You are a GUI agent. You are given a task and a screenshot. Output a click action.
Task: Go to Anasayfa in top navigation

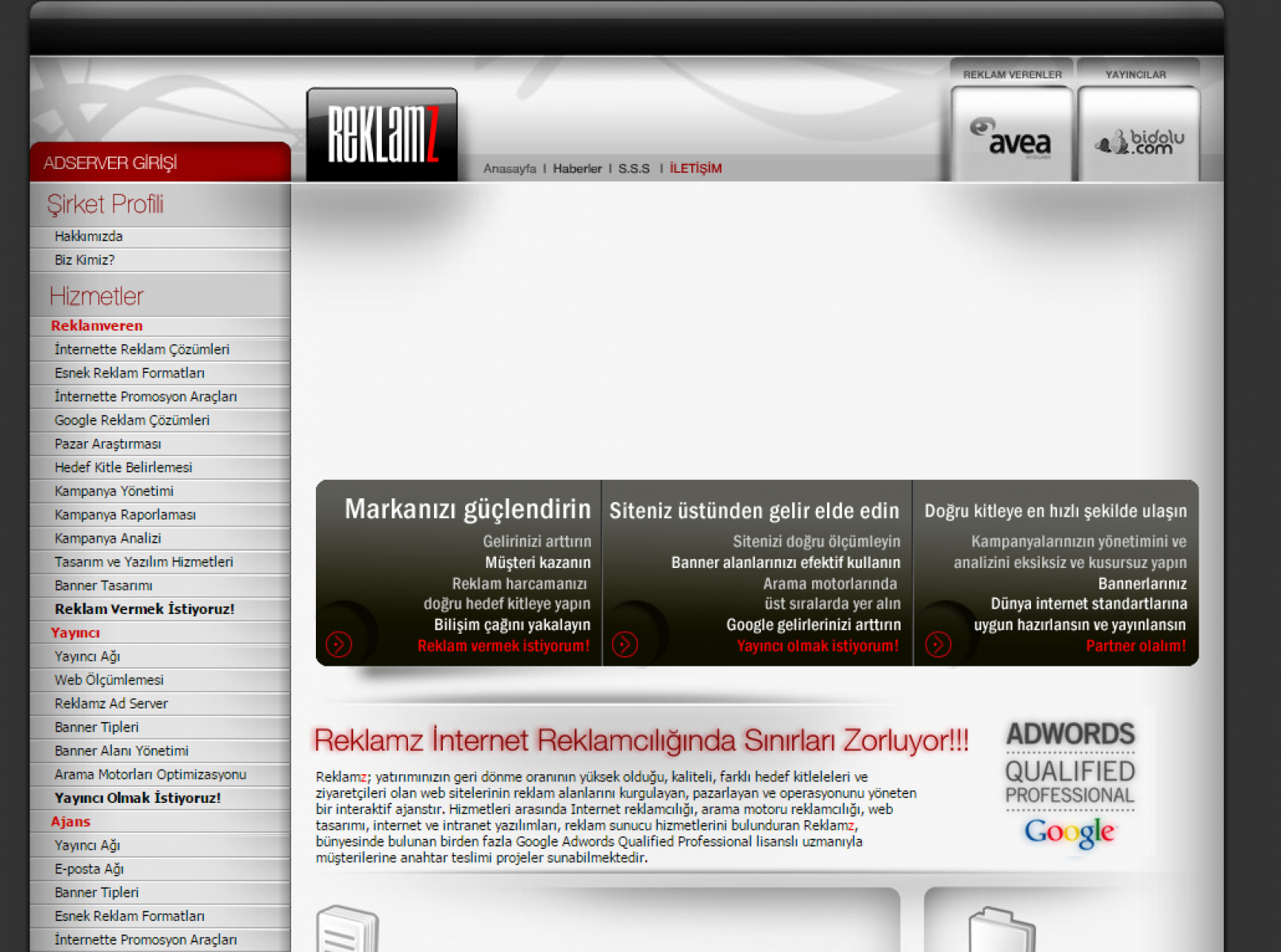(510, 169)
